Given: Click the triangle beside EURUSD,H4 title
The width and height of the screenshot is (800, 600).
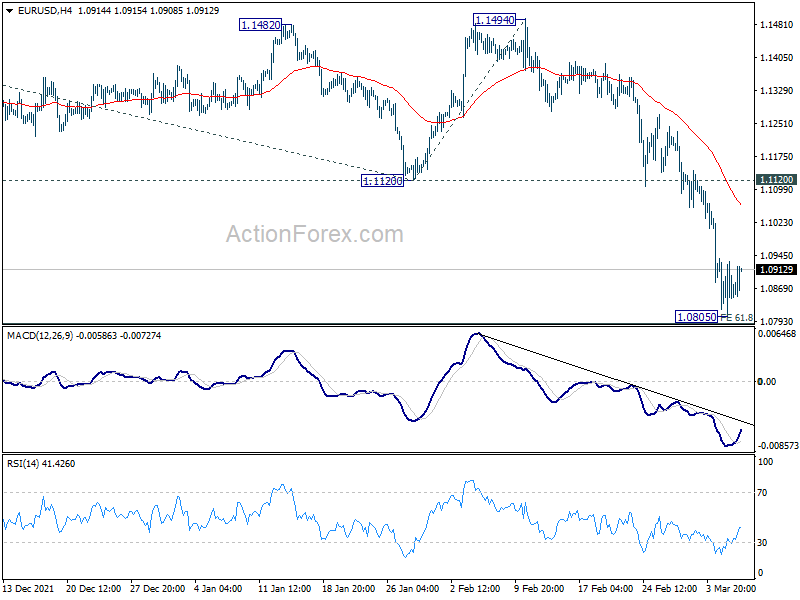Looking at the screenshot, I should (10, 11).
